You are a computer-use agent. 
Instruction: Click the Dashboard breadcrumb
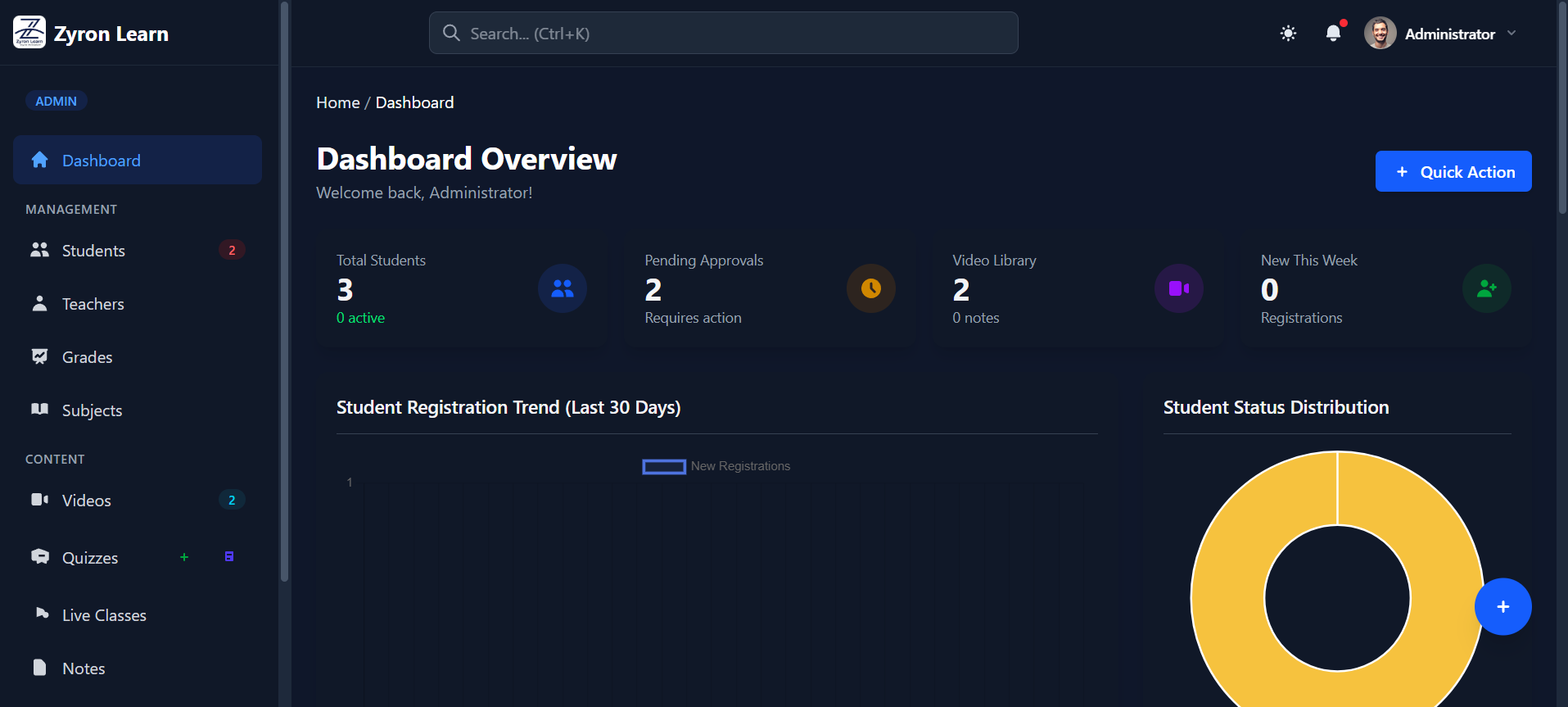point(414,102)
